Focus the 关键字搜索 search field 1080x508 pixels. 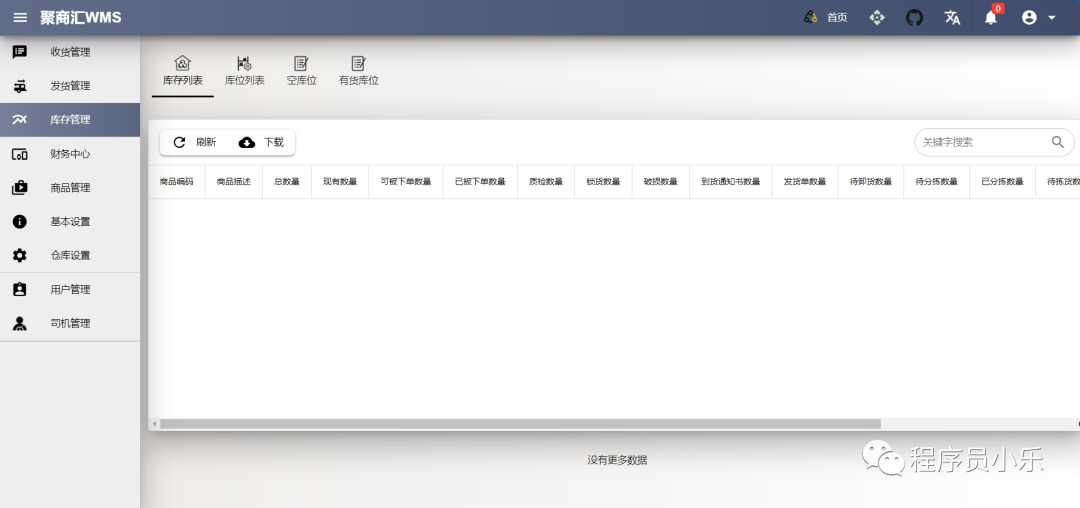pyautogui.click(x=980, y=142)
